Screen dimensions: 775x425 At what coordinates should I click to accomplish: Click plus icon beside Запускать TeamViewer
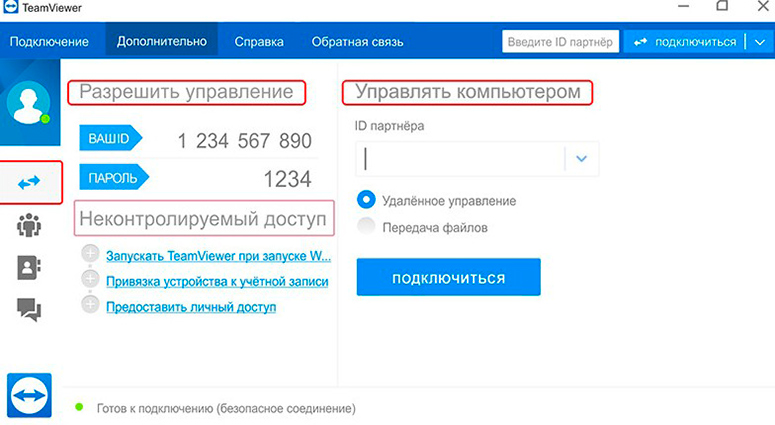pyautogui.click(x=90, y=254)
